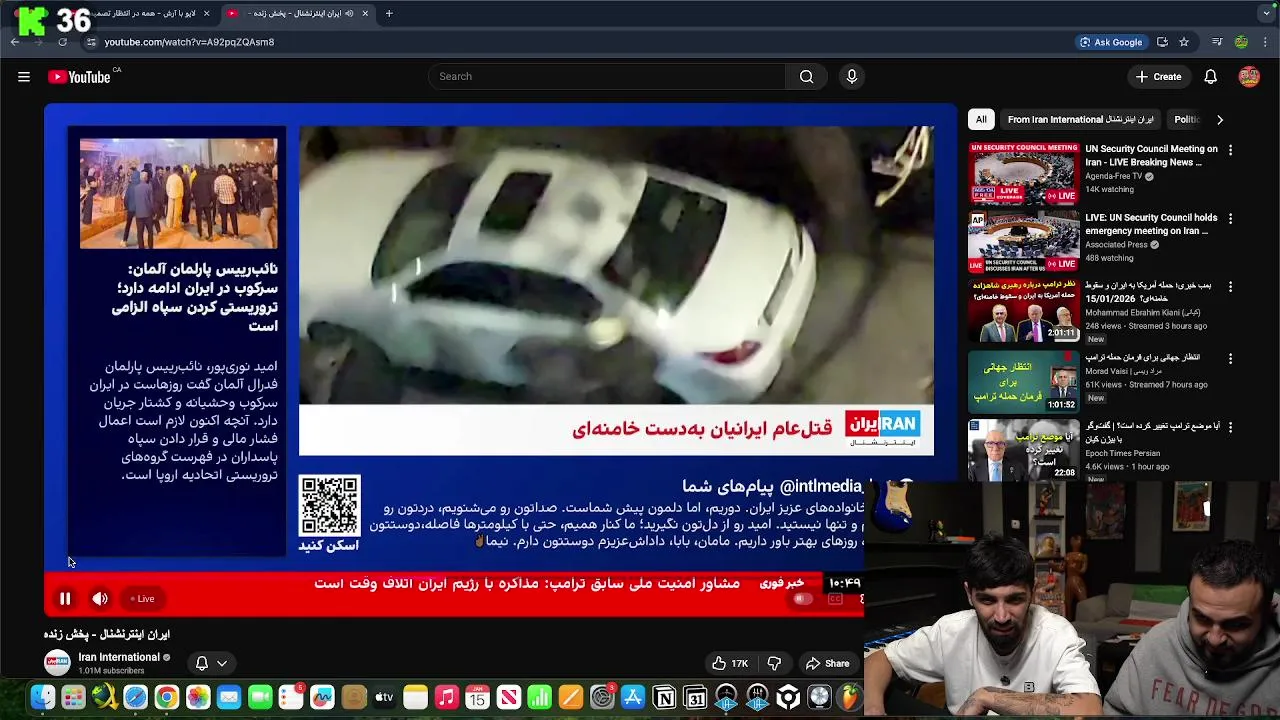Open the video title text below player
Viewport: 1280px width, 720px height.
[107, 634]
